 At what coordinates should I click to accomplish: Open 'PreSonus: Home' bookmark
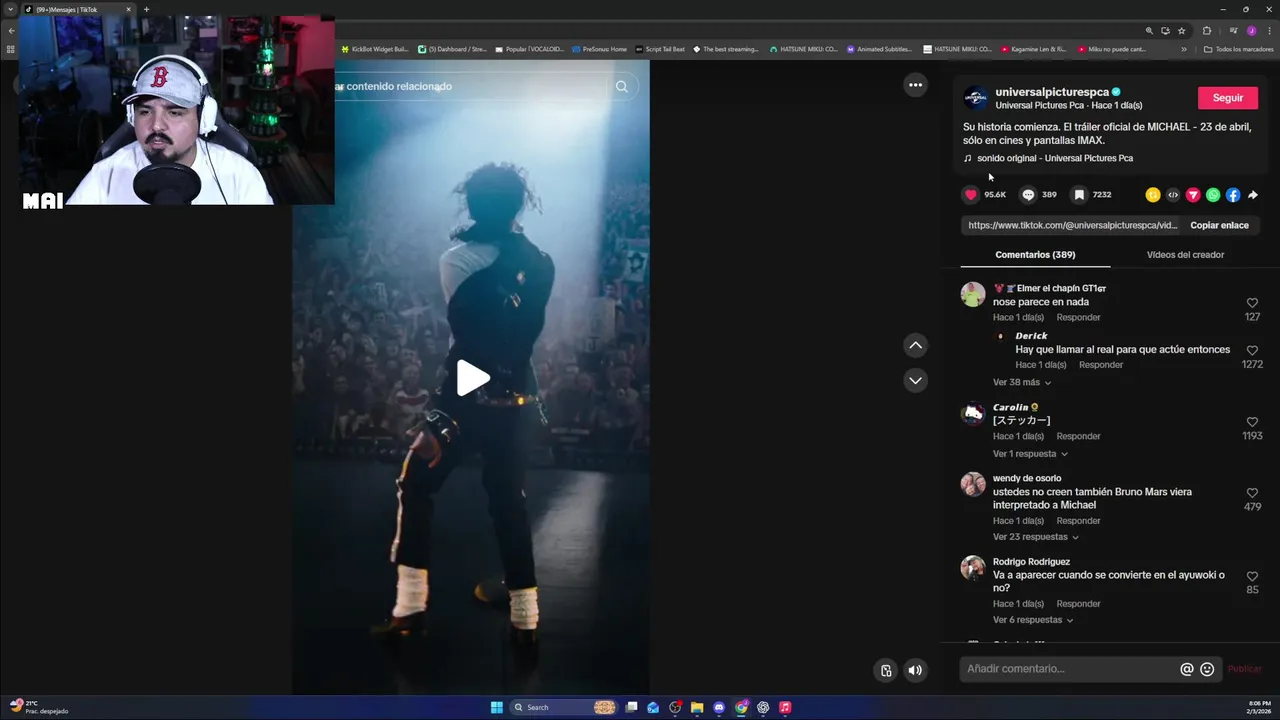point(599,49)
